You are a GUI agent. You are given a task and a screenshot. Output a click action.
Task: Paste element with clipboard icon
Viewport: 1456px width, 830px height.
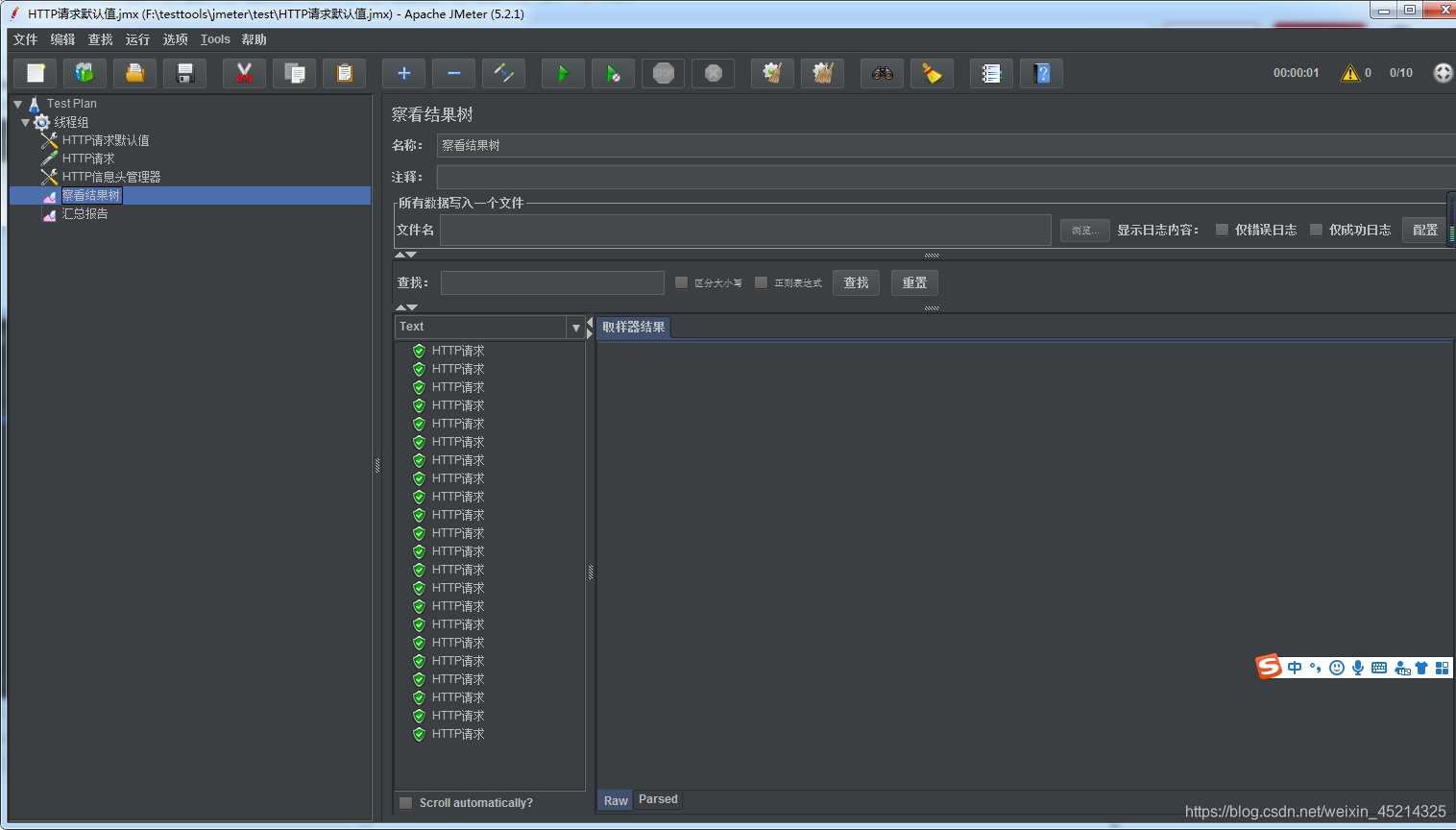pyautogui.click(x=345, y=73)
